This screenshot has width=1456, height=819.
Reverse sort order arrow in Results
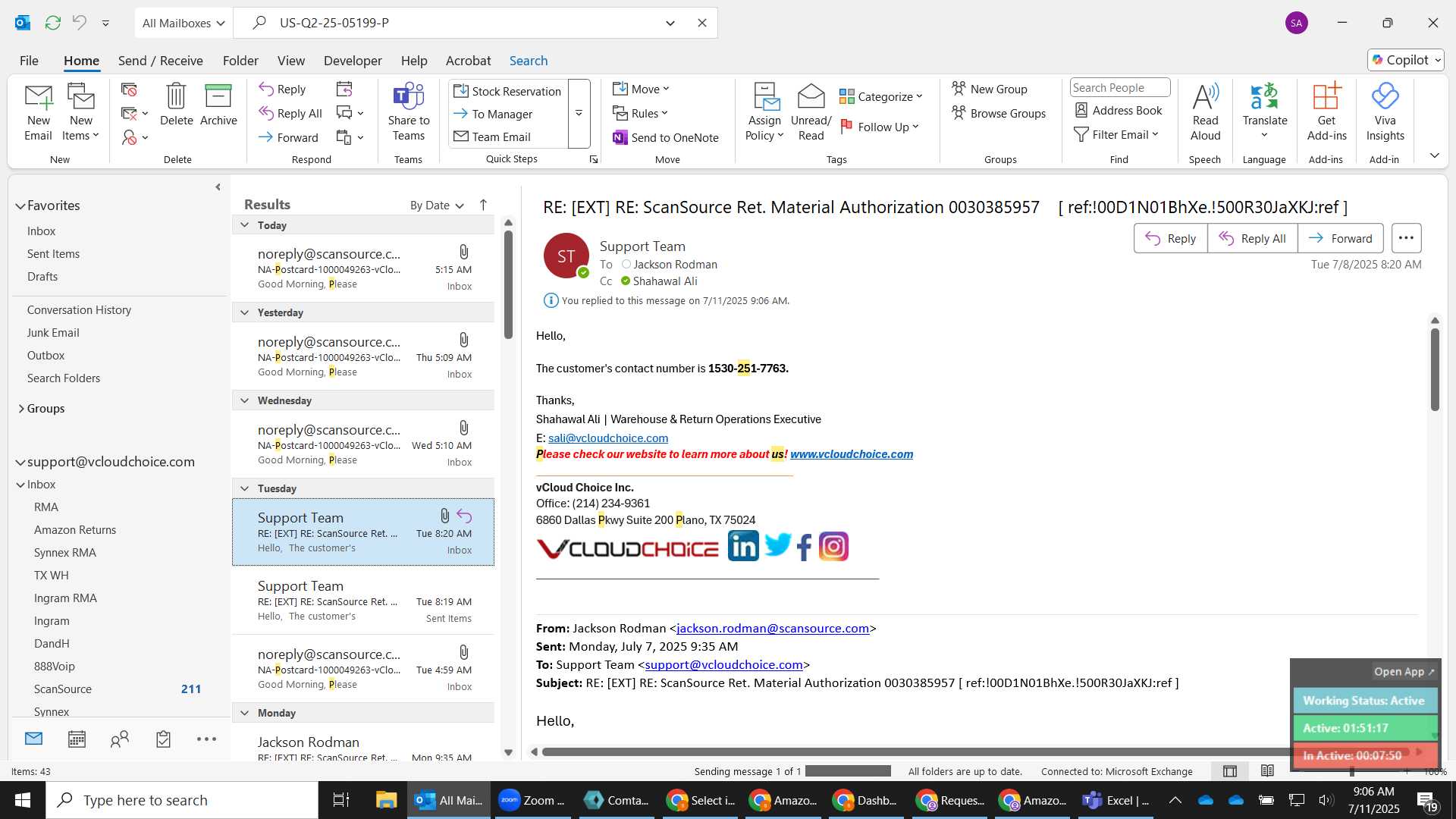click(x=483, y=205)
